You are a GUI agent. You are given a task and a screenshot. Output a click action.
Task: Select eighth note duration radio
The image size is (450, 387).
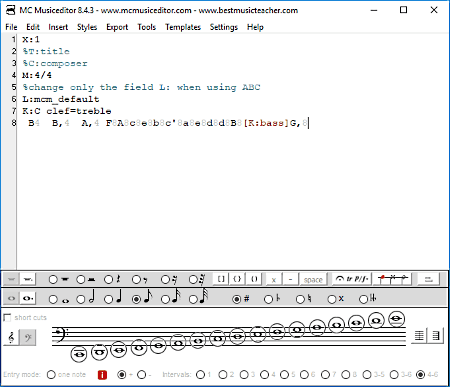(136, 299)
